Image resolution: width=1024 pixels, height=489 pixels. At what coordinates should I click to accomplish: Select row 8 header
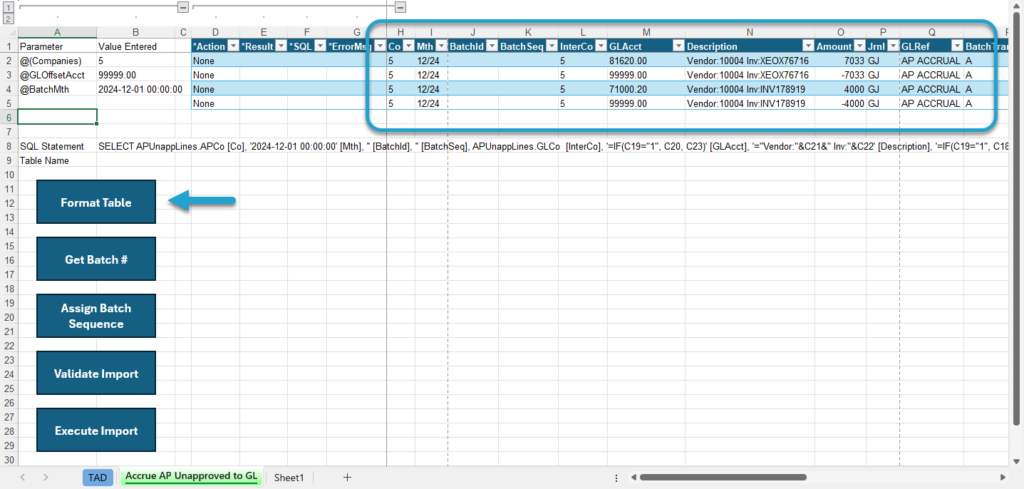[8, 146]
